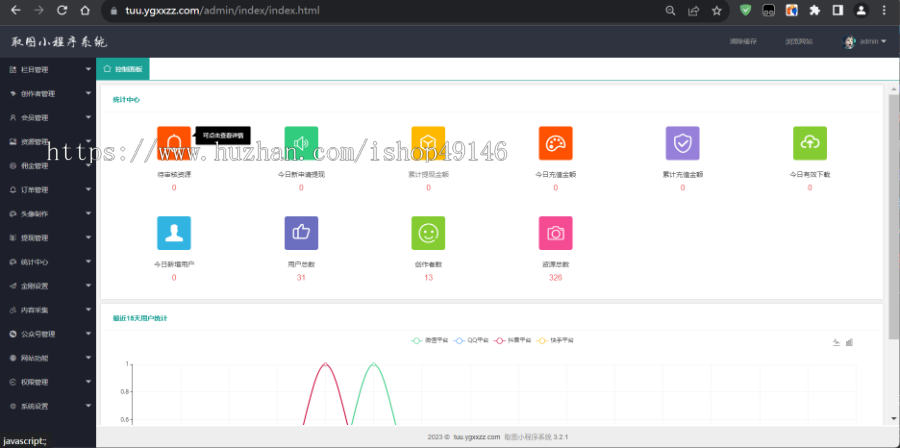Expand the 栏目管理 sidebar menu
This screenshot has height=448, width=900.
click(x=48, y=69)
